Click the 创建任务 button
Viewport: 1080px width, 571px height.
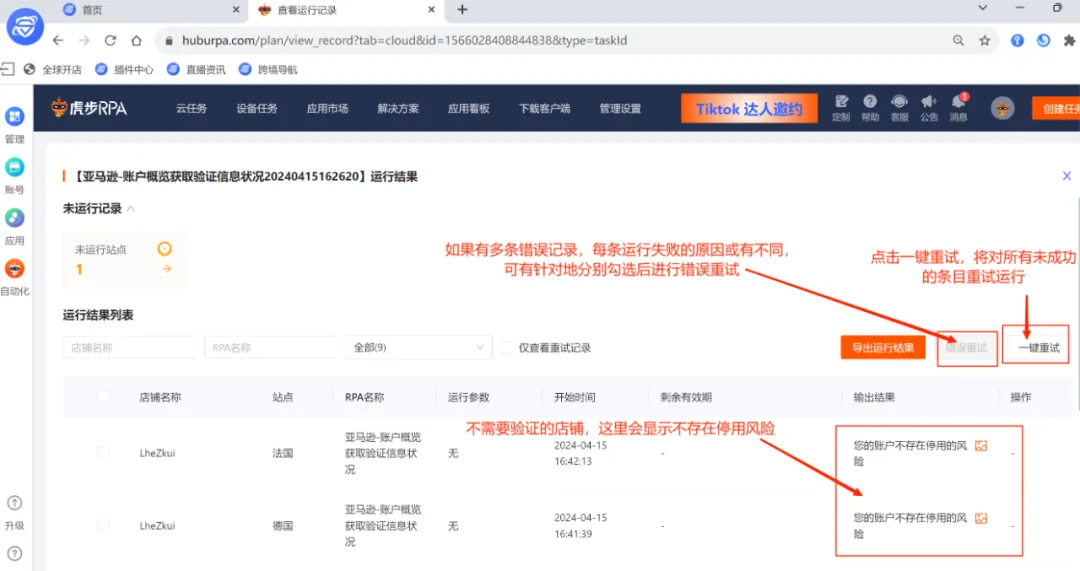point(1056,108)
